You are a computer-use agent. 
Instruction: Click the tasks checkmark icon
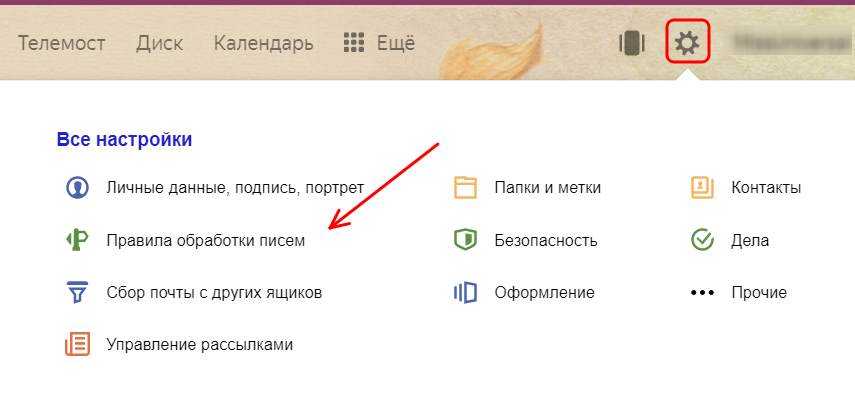click(702, 240)
